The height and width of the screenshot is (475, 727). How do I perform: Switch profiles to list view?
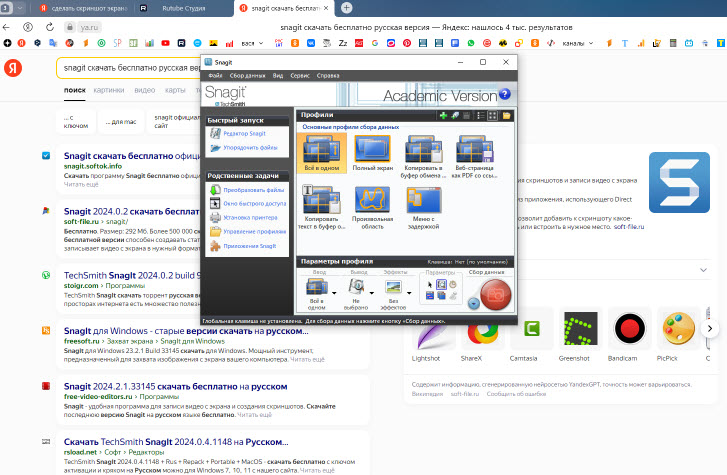click(x=481, y=116)
